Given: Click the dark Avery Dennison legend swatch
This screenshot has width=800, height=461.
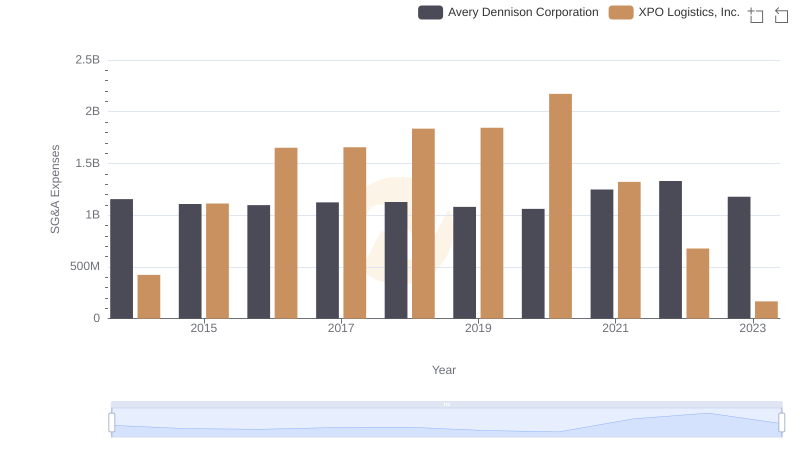Looking at the screenshot, I should (x=430, y=12).
